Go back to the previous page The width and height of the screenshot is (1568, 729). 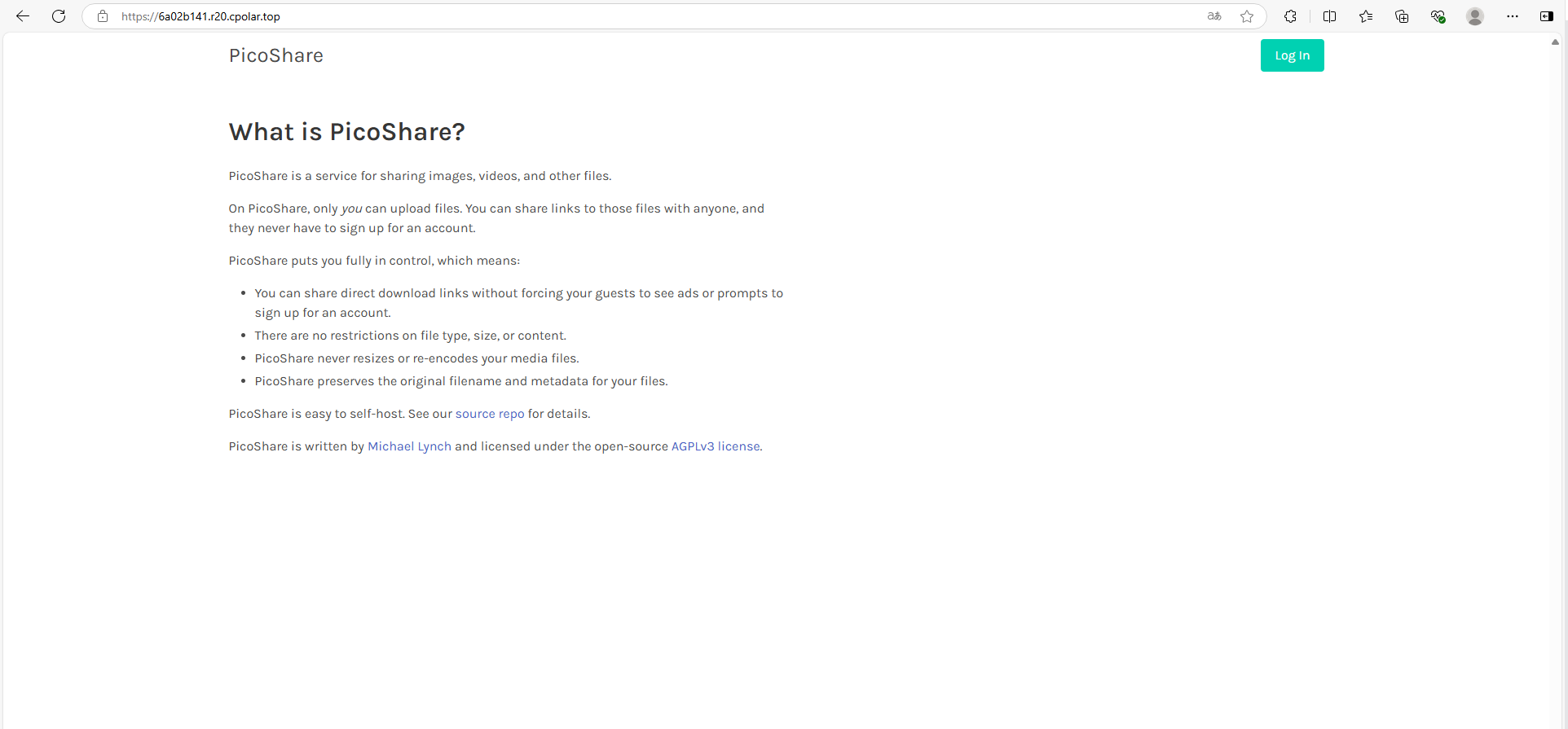click(x=23, y=16)
